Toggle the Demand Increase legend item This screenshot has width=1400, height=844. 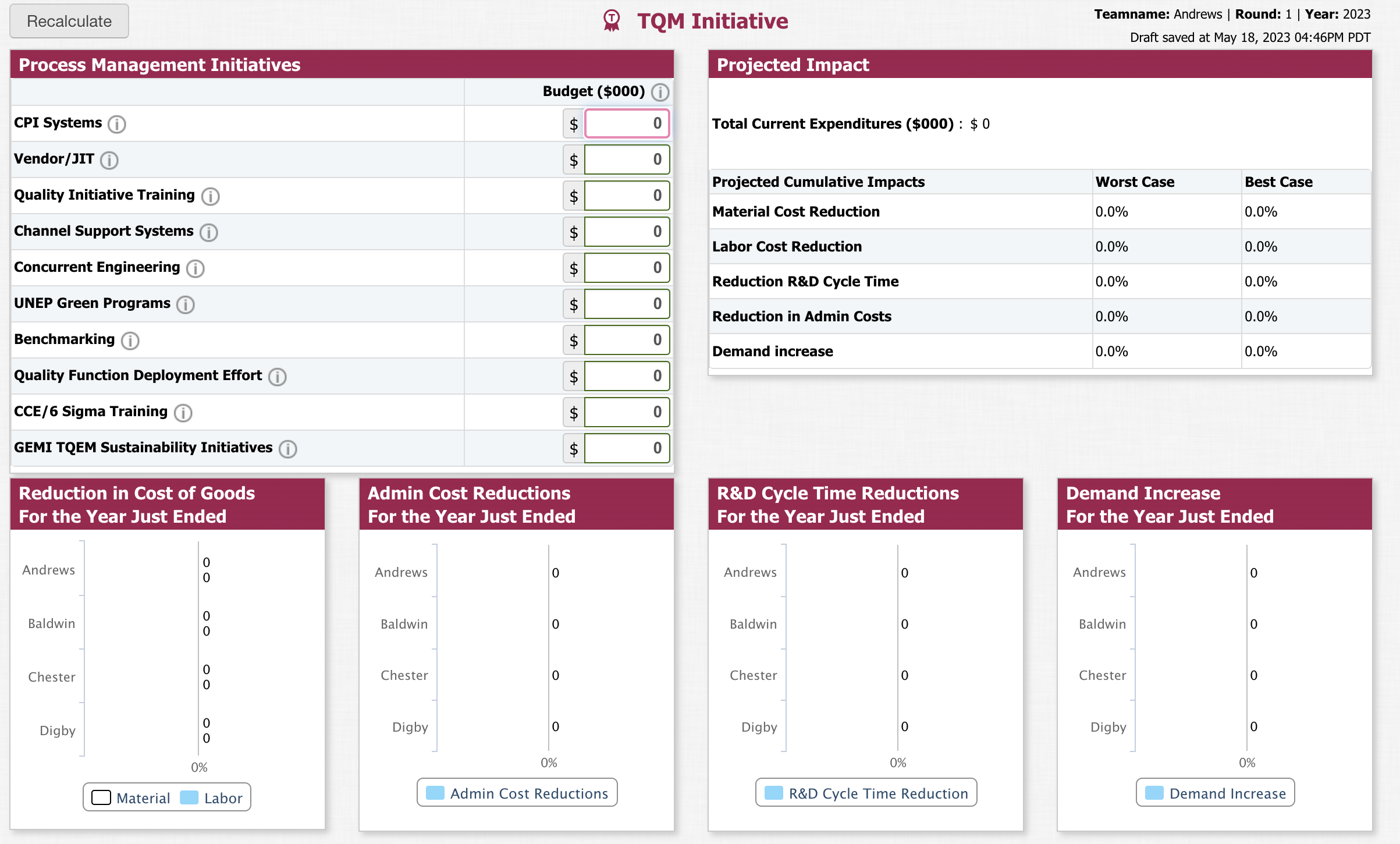[1215, 793]
